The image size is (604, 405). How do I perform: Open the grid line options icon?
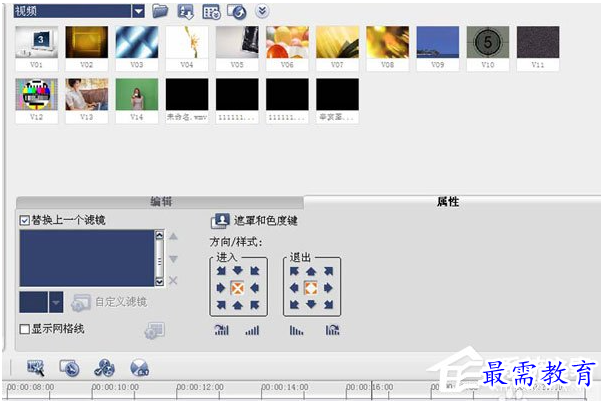click(x=154, y=330)
